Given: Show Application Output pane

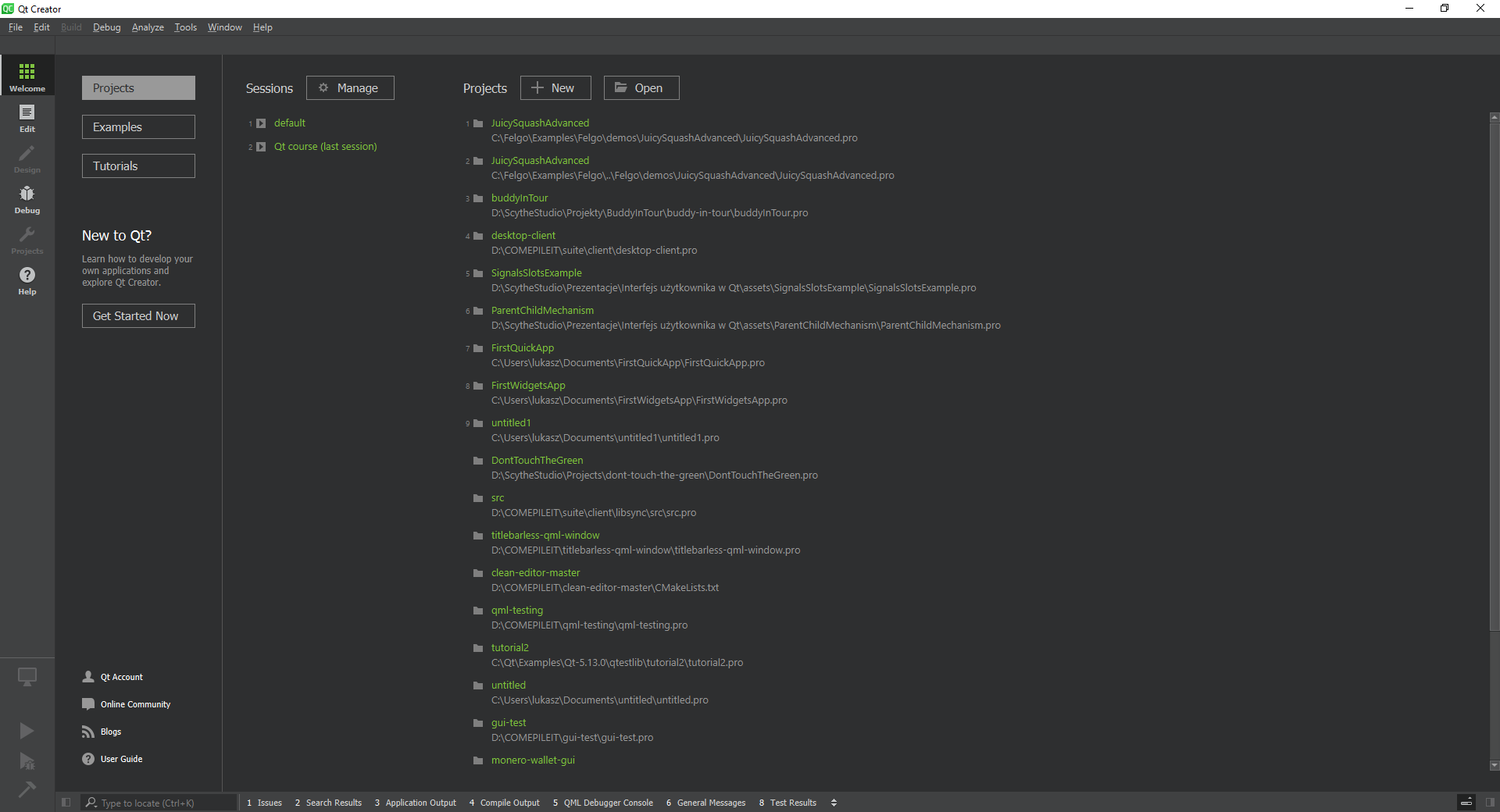Looking at the screenshot, I should 416,803.
